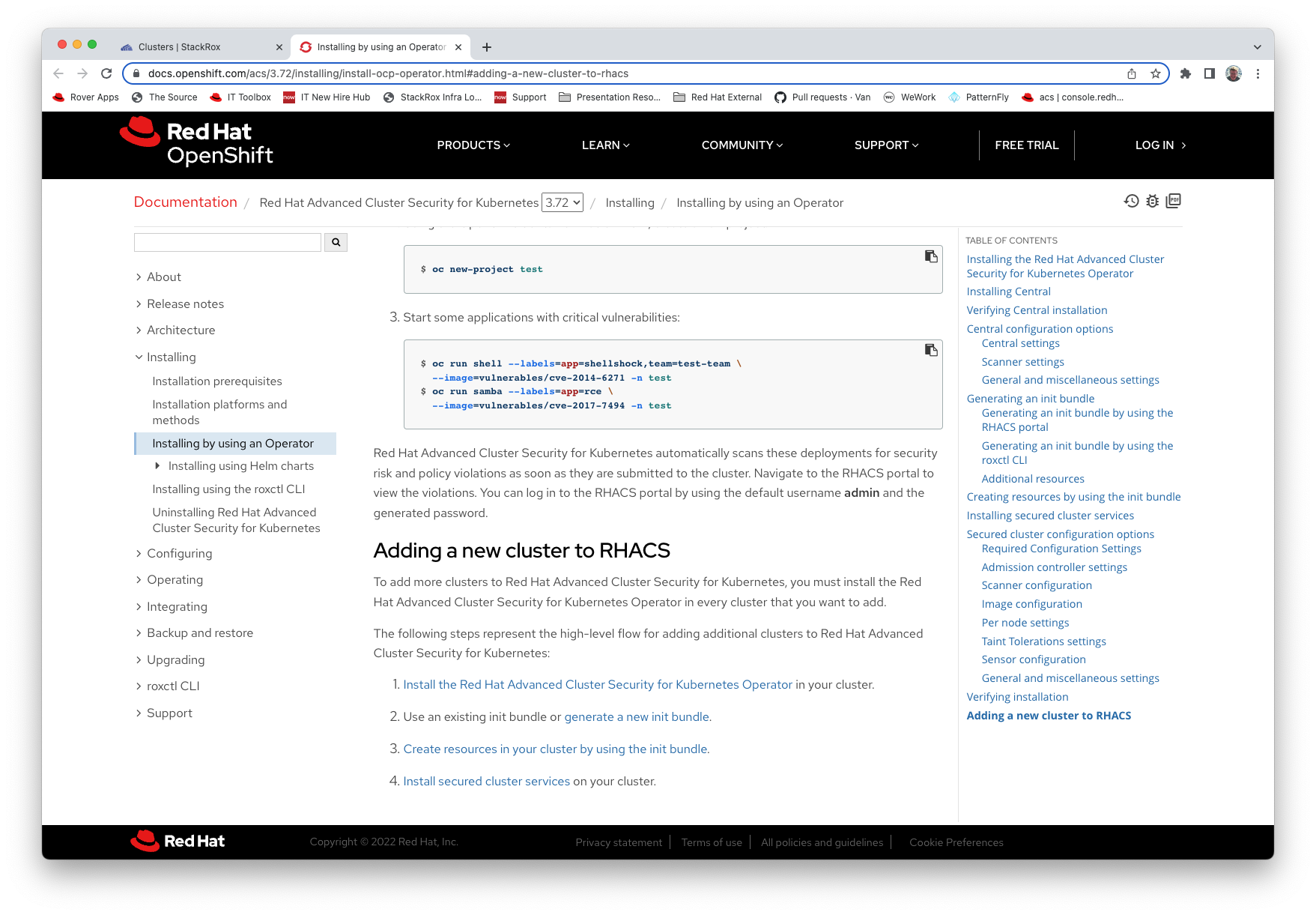
Task: Expand the Release notes section
Action: pyautogui.click(x=180, y=304)
